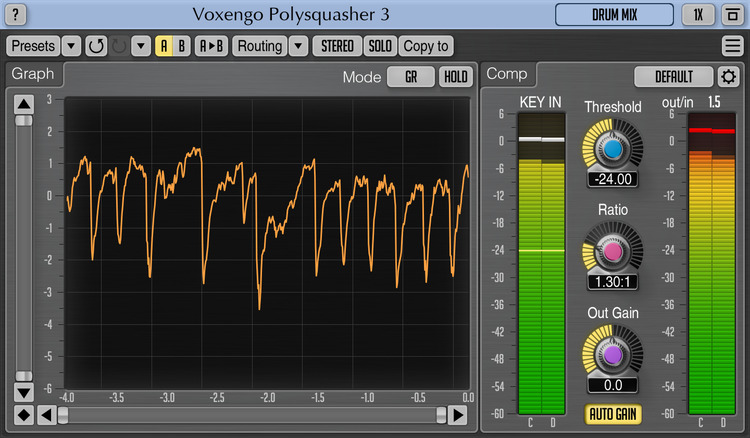The width and height of the screenshot is (750, 438).
Task: Click the undo arrow icon
Action: (96, 46)
